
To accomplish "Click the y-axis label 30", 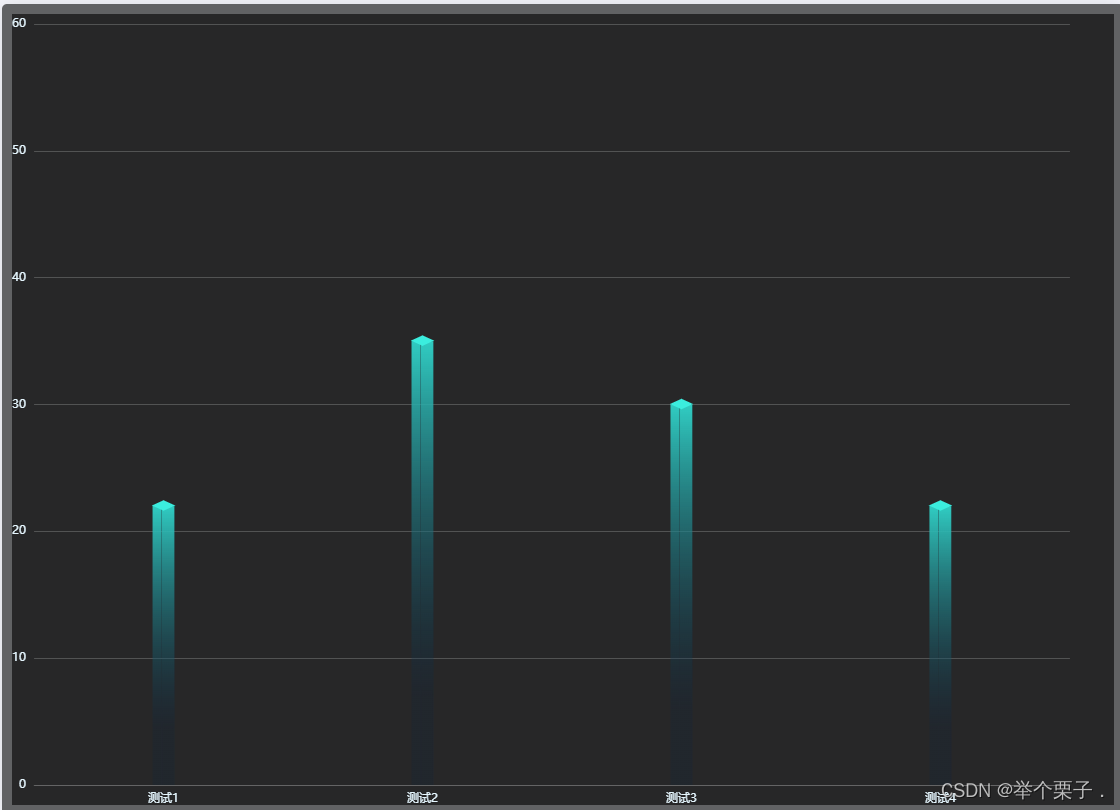I will pos(19,404).
